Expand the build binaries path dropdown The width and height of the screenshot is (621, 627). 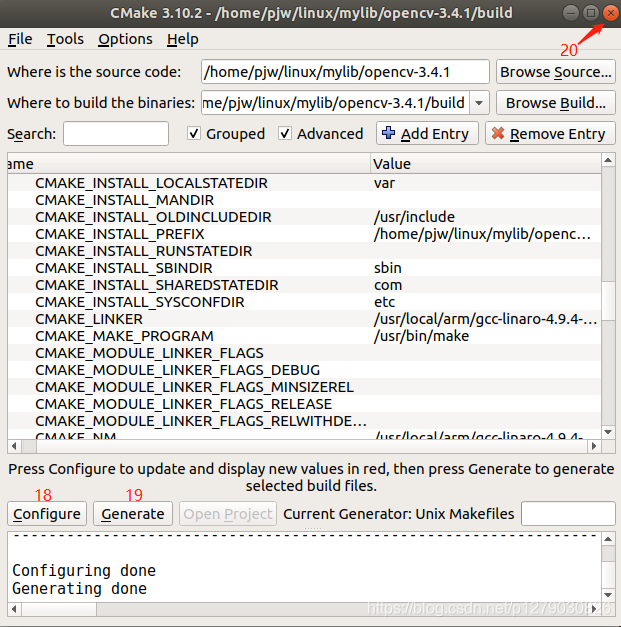[479, 103]
